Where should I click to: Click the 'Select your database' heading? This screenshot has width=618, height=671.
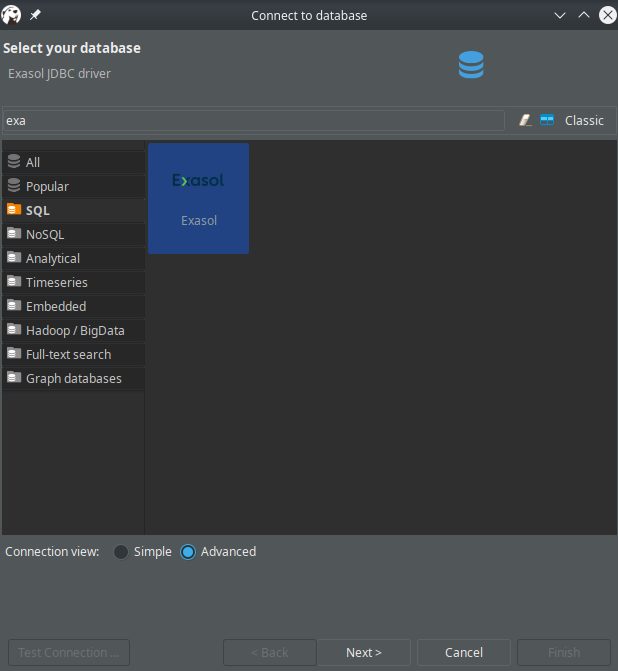pos(72,48)
